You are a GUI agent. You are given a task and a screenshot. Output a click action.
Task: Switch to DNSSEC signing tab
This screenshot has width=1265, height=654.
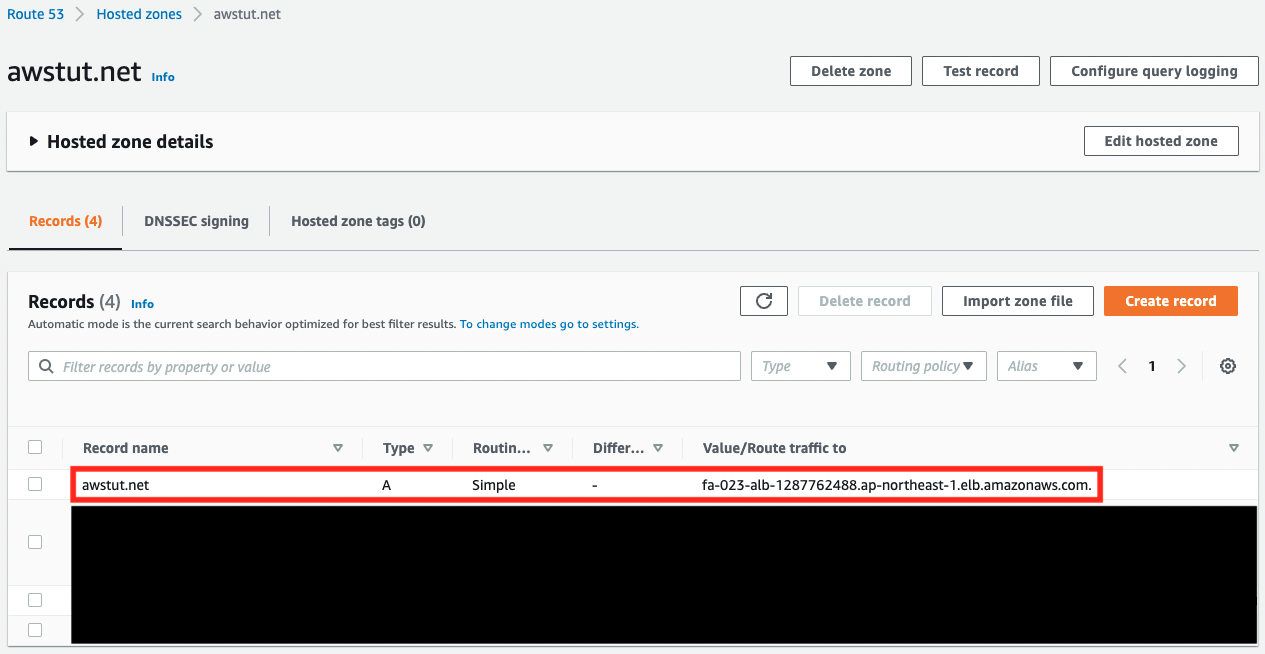[x=196, y=221]
